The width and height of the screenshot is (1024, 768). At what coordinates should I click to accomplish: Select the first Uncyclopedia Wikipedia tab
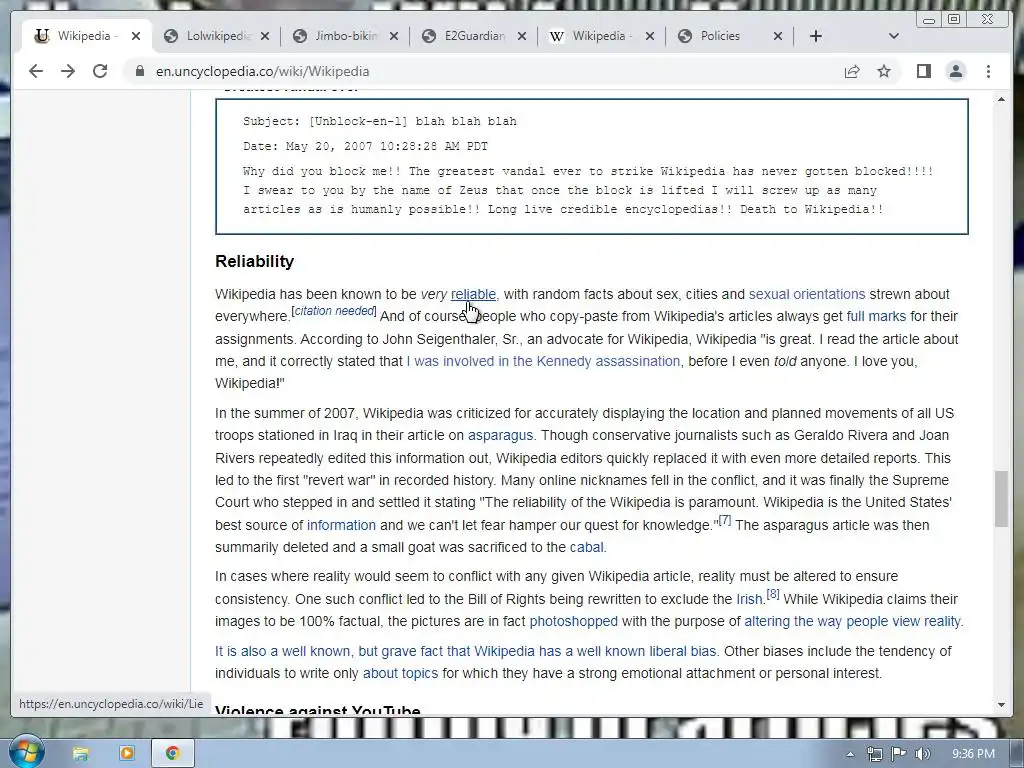point(87,37)
